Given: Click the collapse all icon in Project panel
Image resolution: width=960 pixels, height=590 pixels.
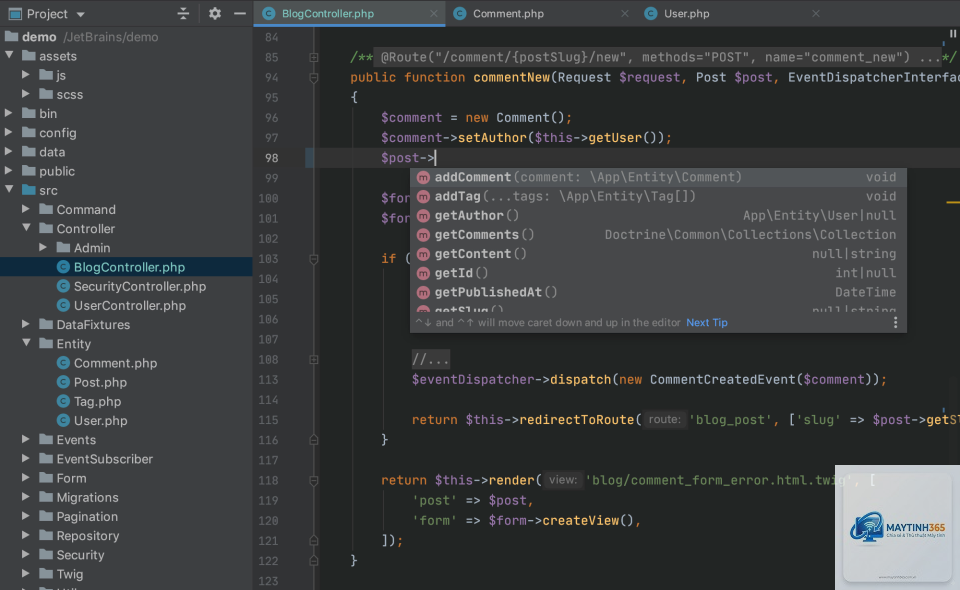Looking at the screenshot, I should 183,13.
